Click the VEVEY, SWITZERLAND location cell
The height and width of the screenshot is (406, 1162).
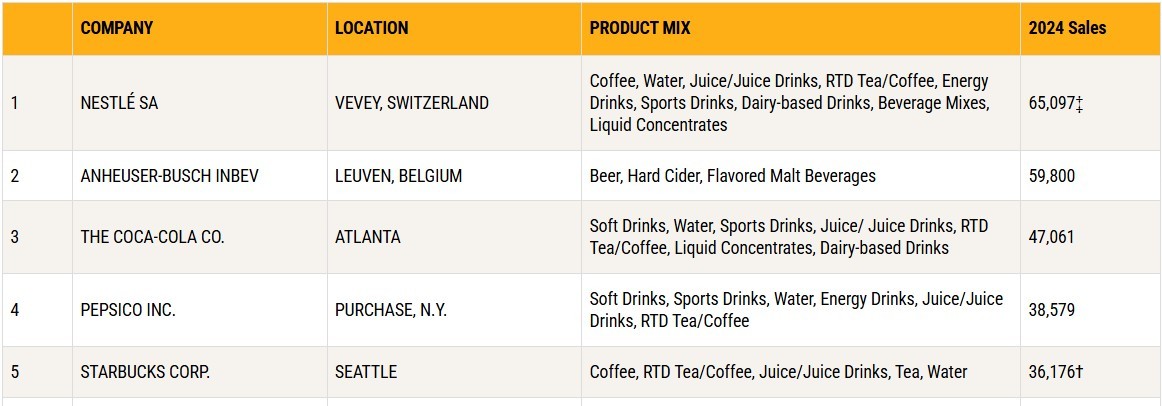click(412, 103)
